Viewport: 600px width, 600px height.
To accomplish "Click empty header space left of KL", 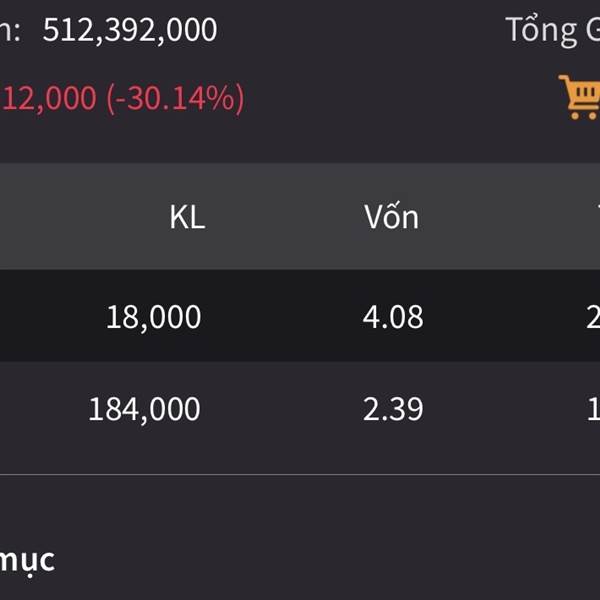I will [70, 217].
